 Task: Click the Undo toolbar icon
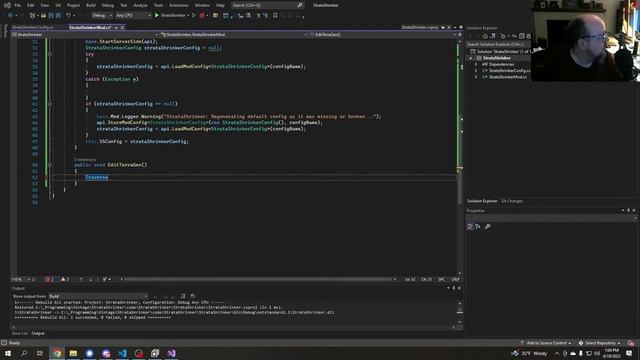(x=68, y=16)
